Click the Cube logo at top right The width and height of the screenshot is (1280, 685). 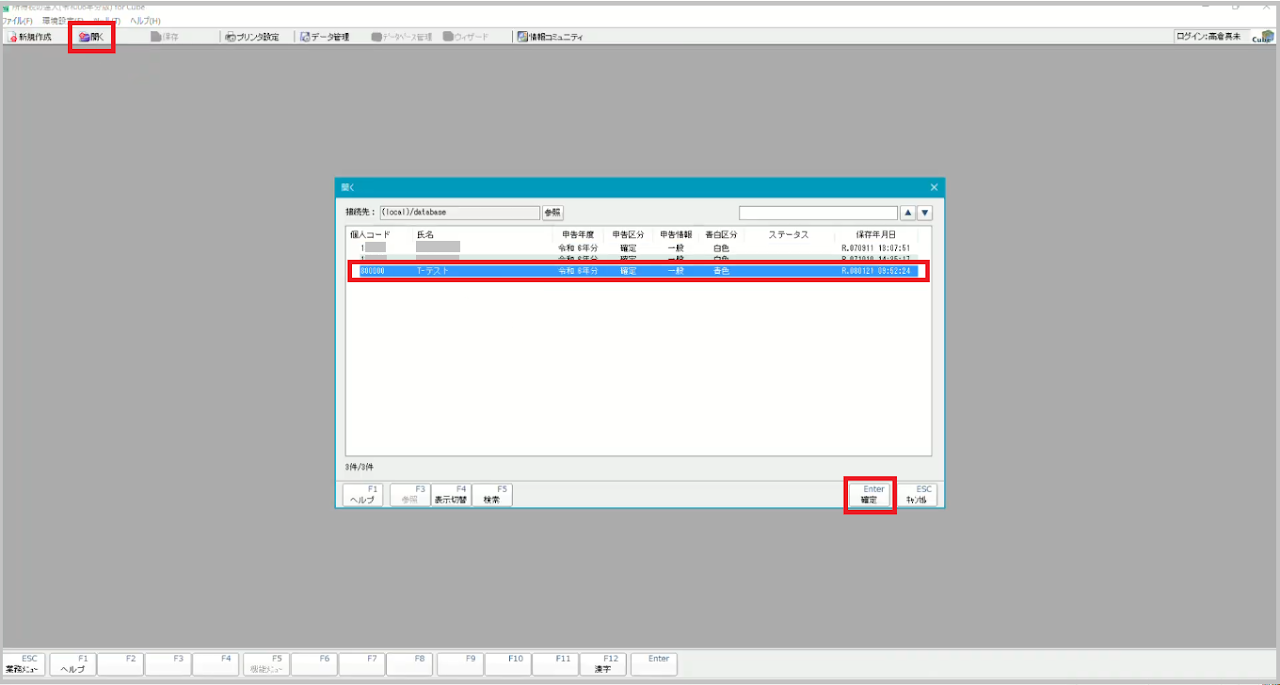click(1262, 37)
